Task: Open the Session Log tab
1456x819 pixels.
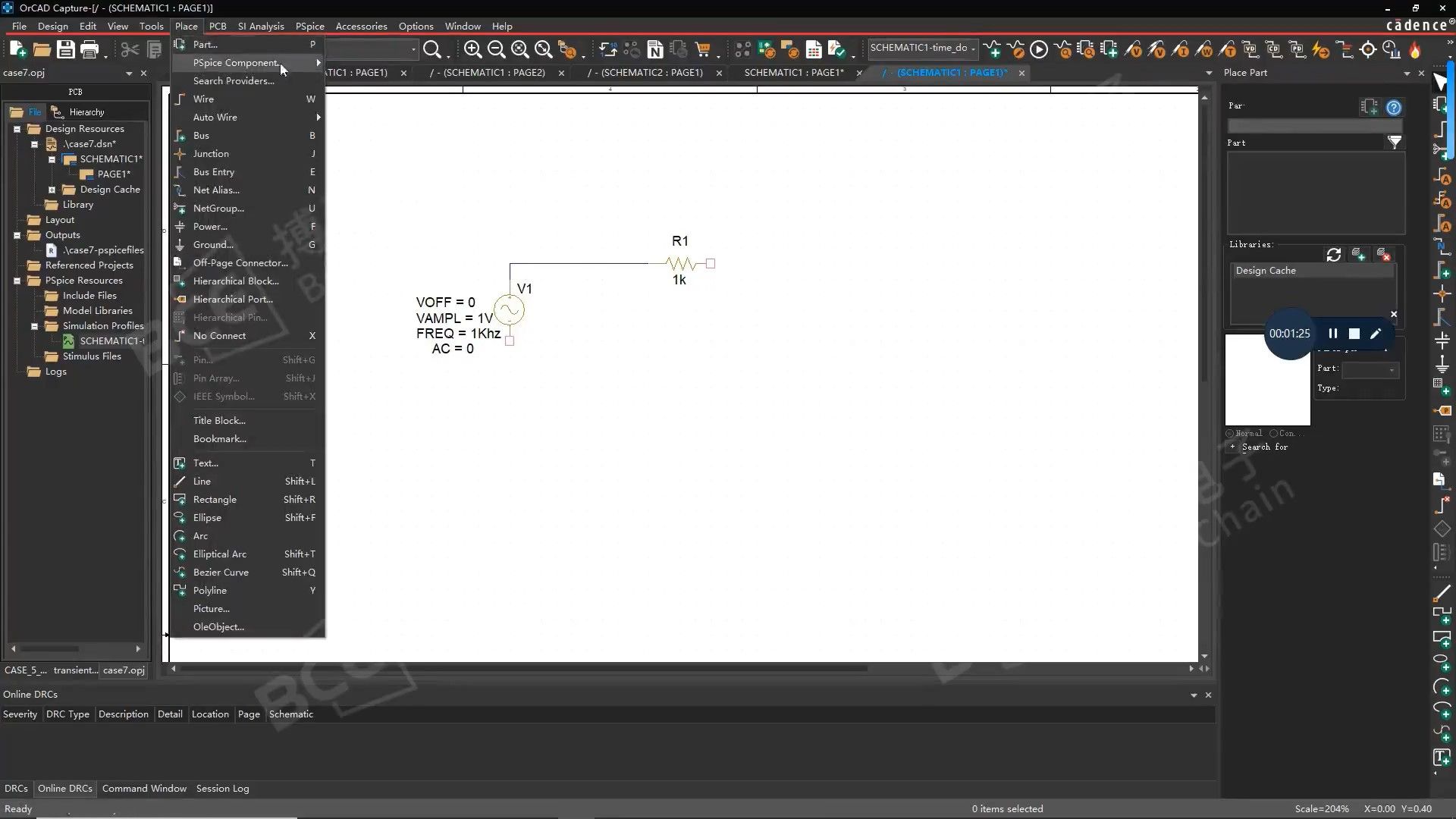Action: 222,789
